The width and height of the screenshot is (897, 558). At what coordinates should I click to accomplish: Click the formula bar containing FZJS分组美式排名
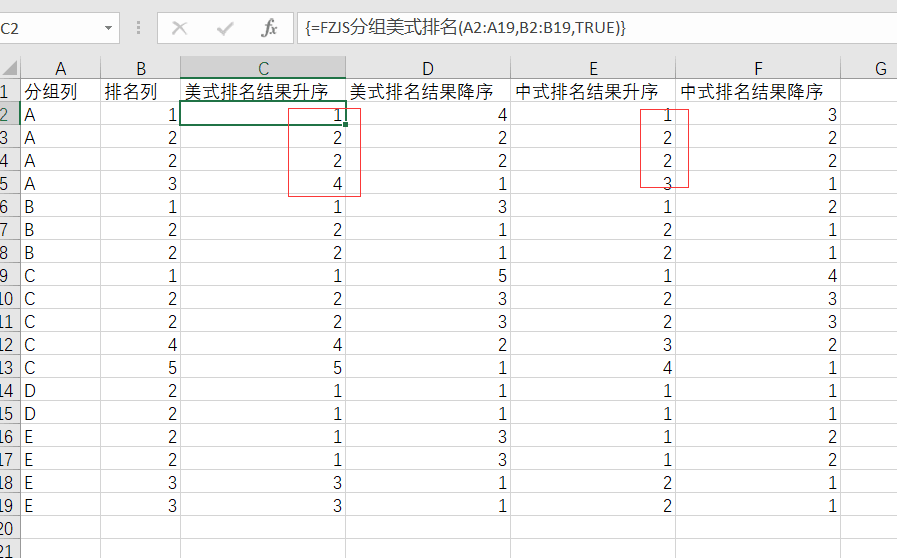(597, 28)
